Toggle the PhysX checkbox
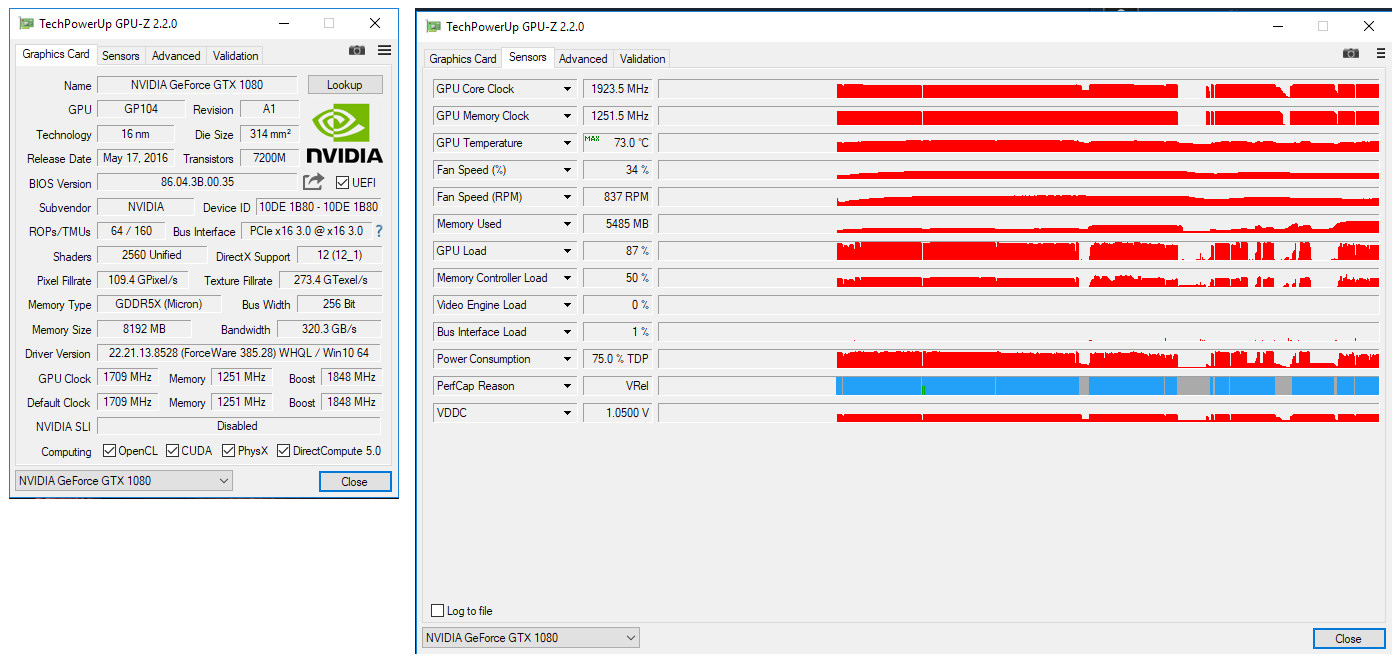The width and height of the screenshot is (1396, 663). [229, 451]
